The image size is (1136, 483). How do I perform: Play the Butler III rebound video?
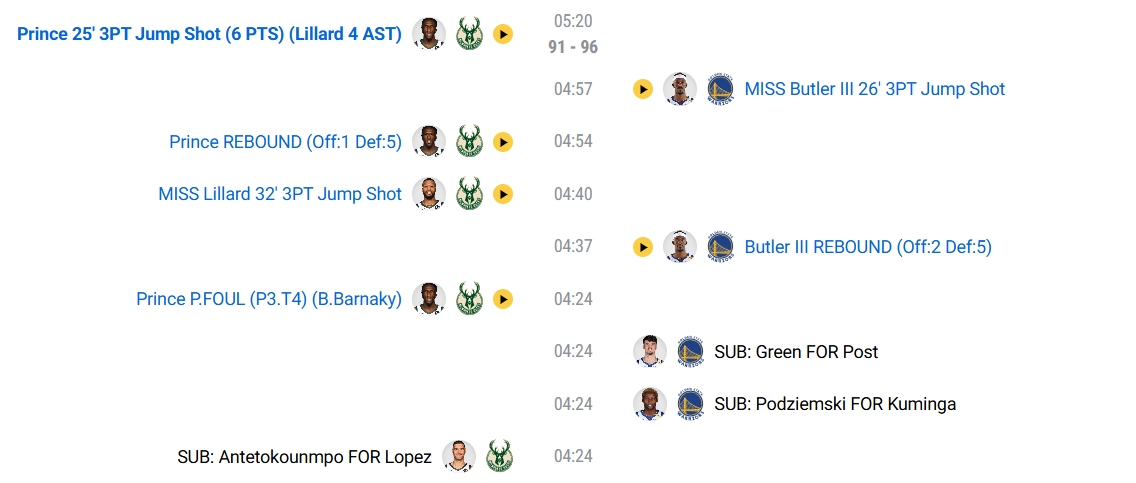coord(643,247)
